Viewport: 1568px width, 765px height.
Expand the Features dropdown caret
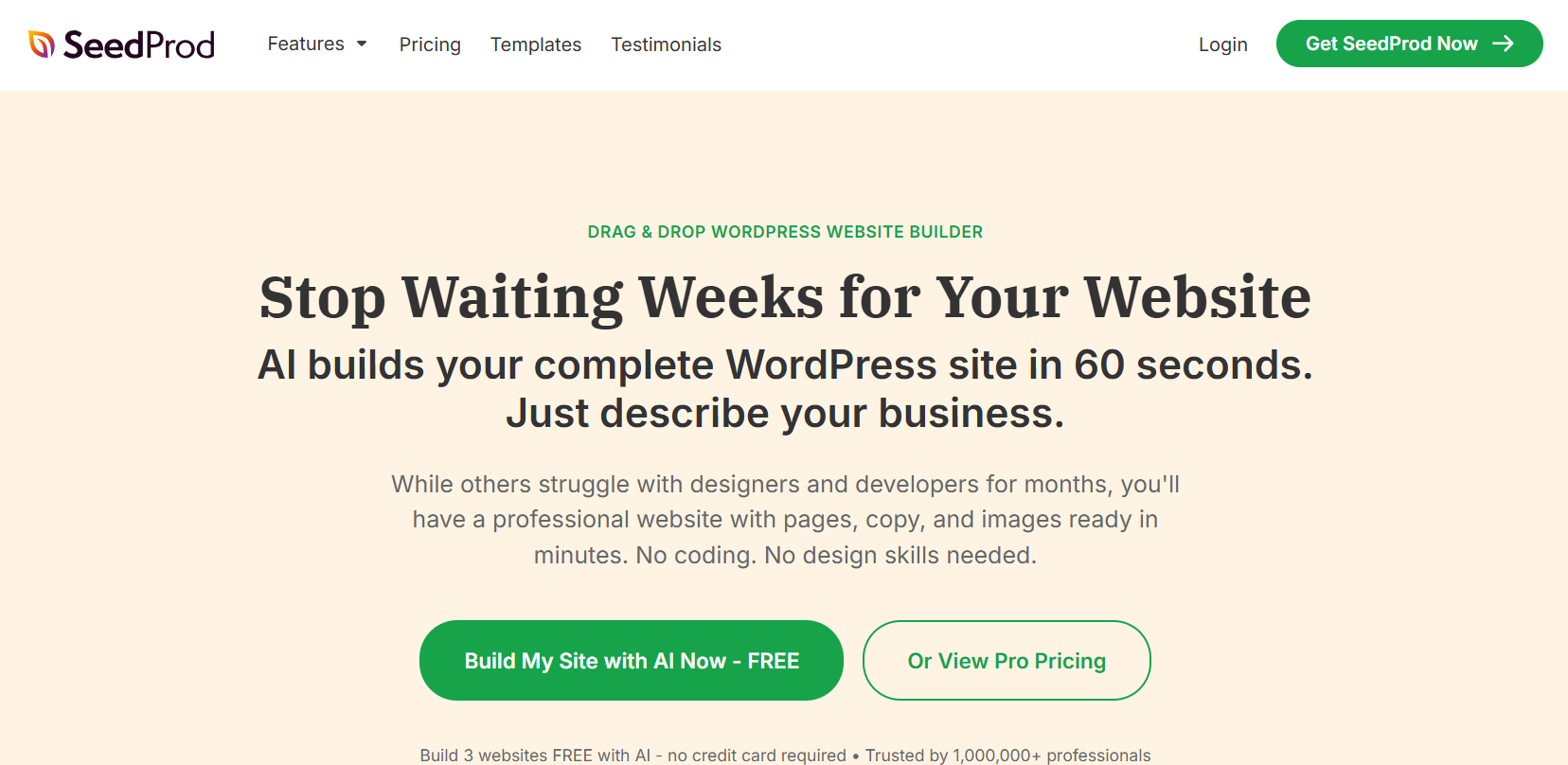(x=362, y=44)
